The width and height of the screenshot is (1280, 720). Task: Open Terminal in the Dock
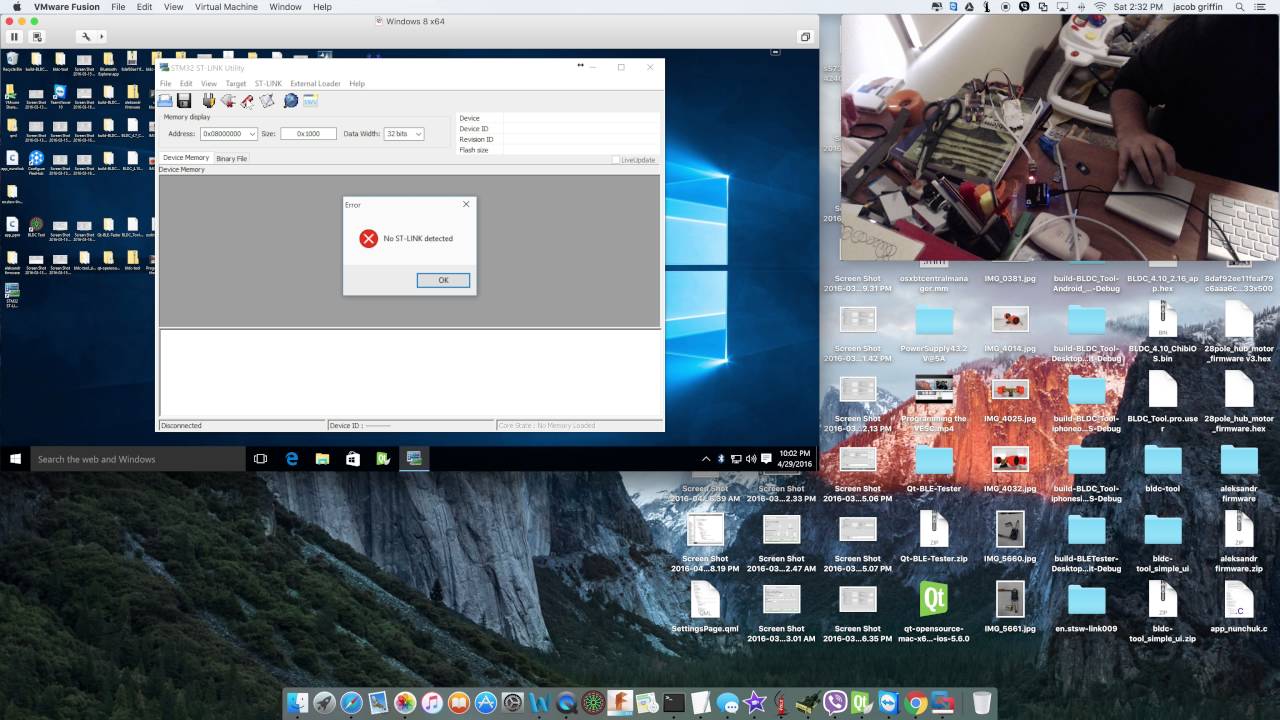click(x=674, y=703)
